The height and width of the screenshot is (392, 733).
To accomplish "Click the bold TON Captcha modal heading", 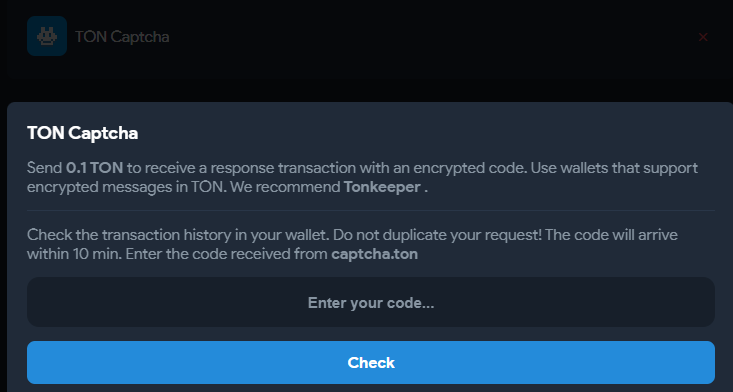I will click(82, 133).
